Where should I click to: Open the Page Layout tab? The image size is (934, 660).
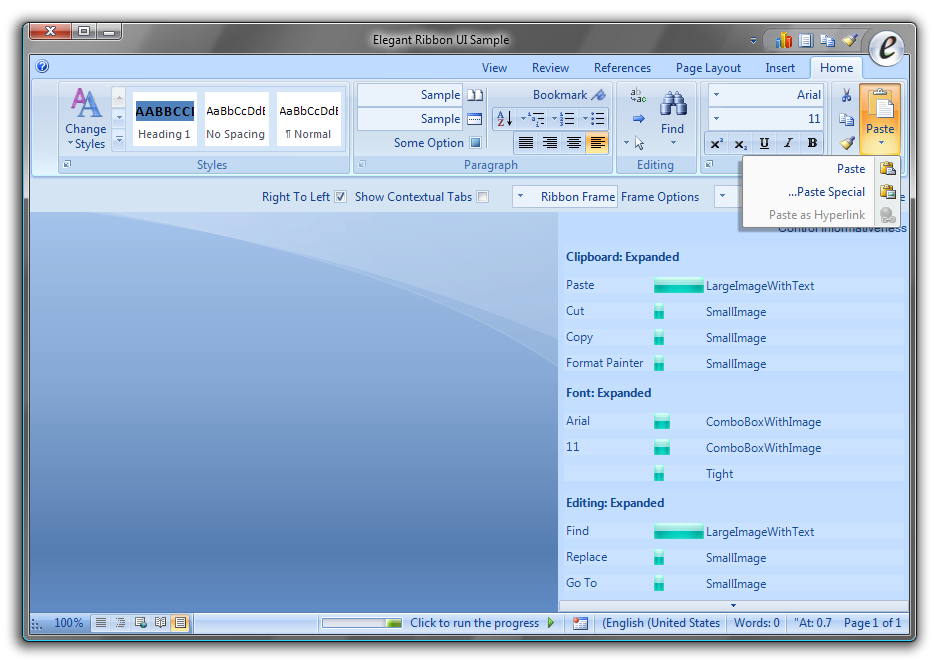(x=708, y=68)
